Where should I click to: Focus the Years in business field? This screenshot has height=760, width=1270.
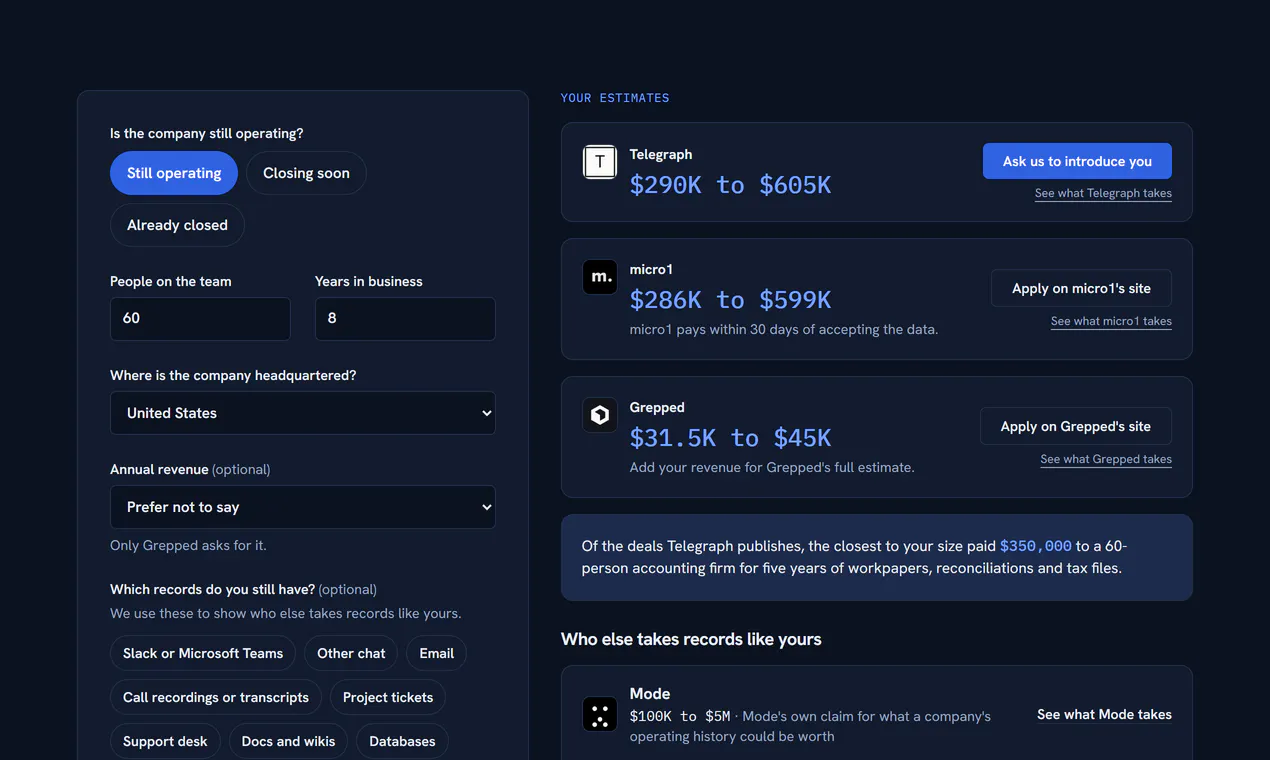[405, 319]
